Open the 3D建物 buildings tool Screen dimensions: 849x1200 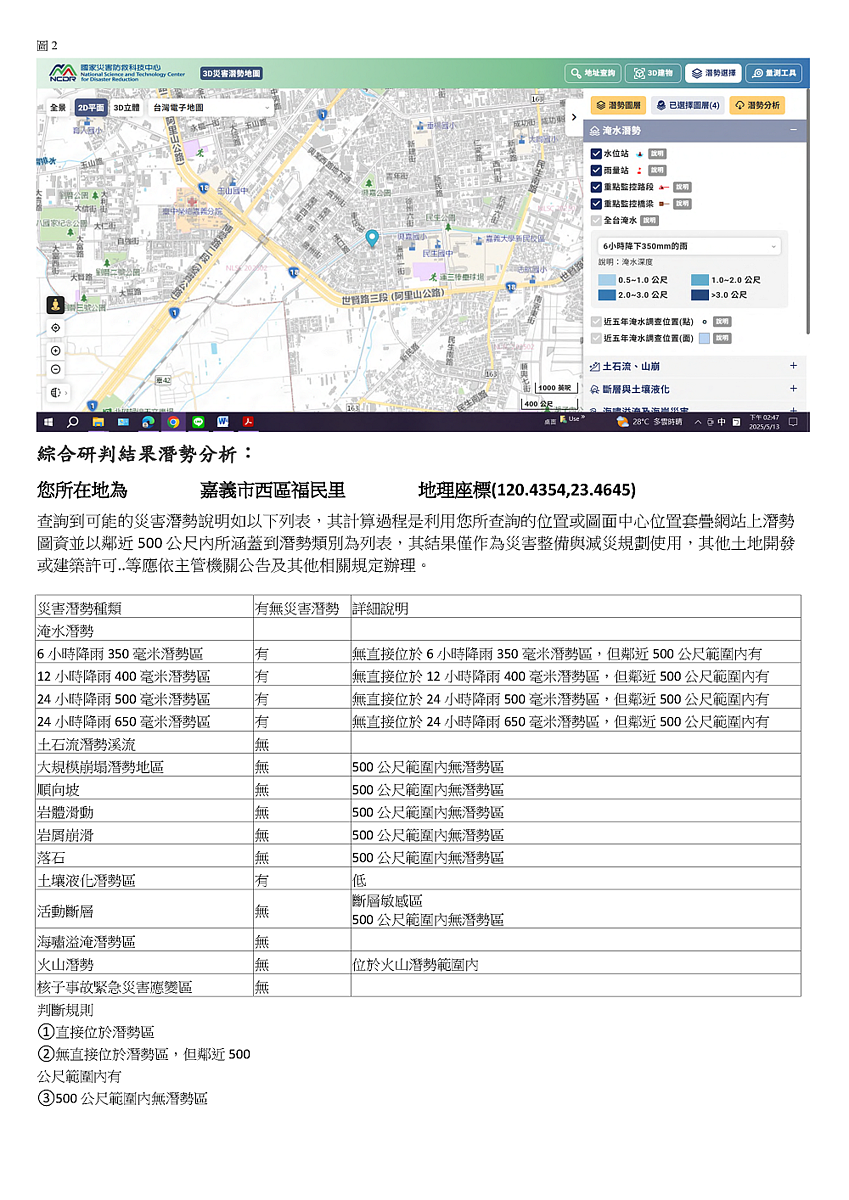[x=653, y=73]
